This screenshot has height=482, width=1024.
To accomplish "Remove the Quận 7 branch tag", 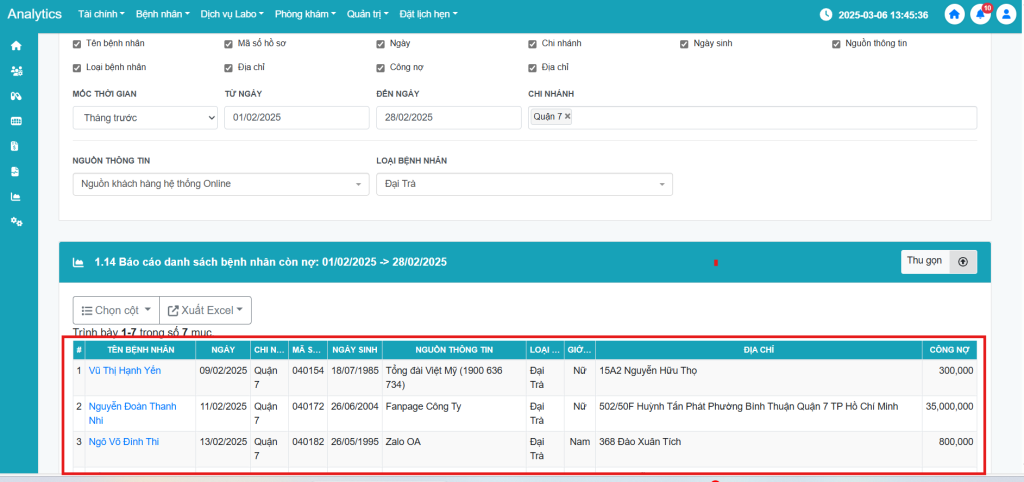I will point(568,117).
